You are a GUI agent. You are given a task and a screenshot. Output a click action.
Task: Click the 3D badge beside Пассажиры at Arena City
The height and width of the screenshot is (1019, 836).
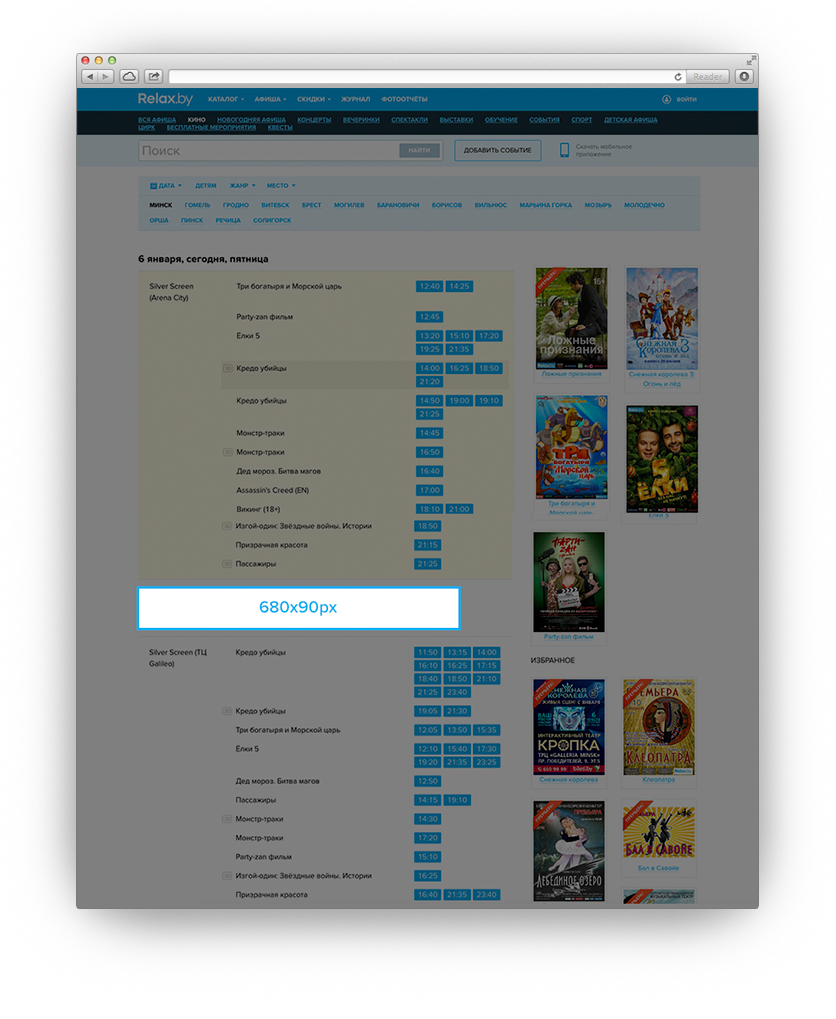pos(228,564)
